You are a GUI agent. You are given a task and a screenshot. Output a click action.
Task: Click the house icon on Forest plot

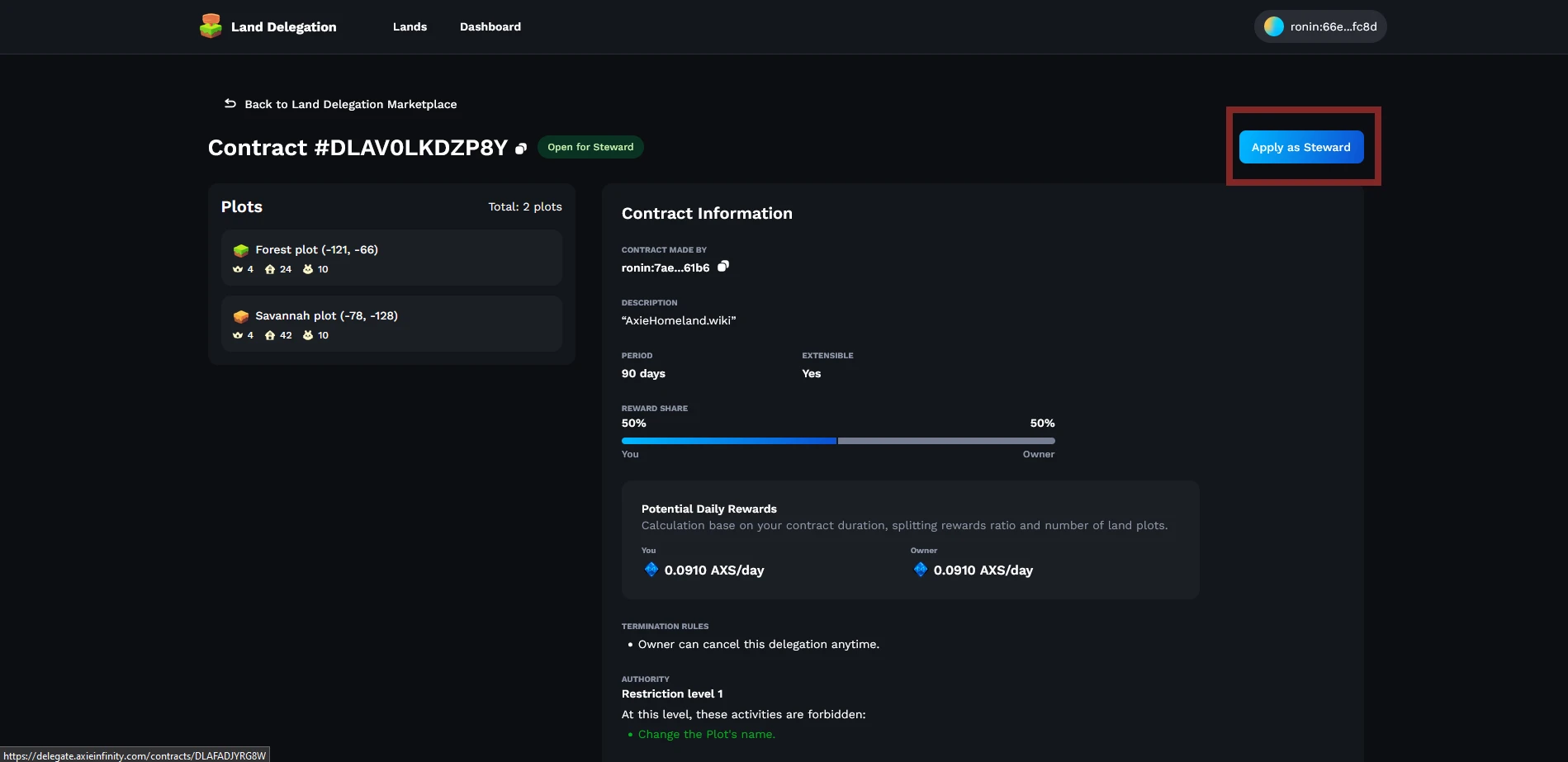coord(270,269)
